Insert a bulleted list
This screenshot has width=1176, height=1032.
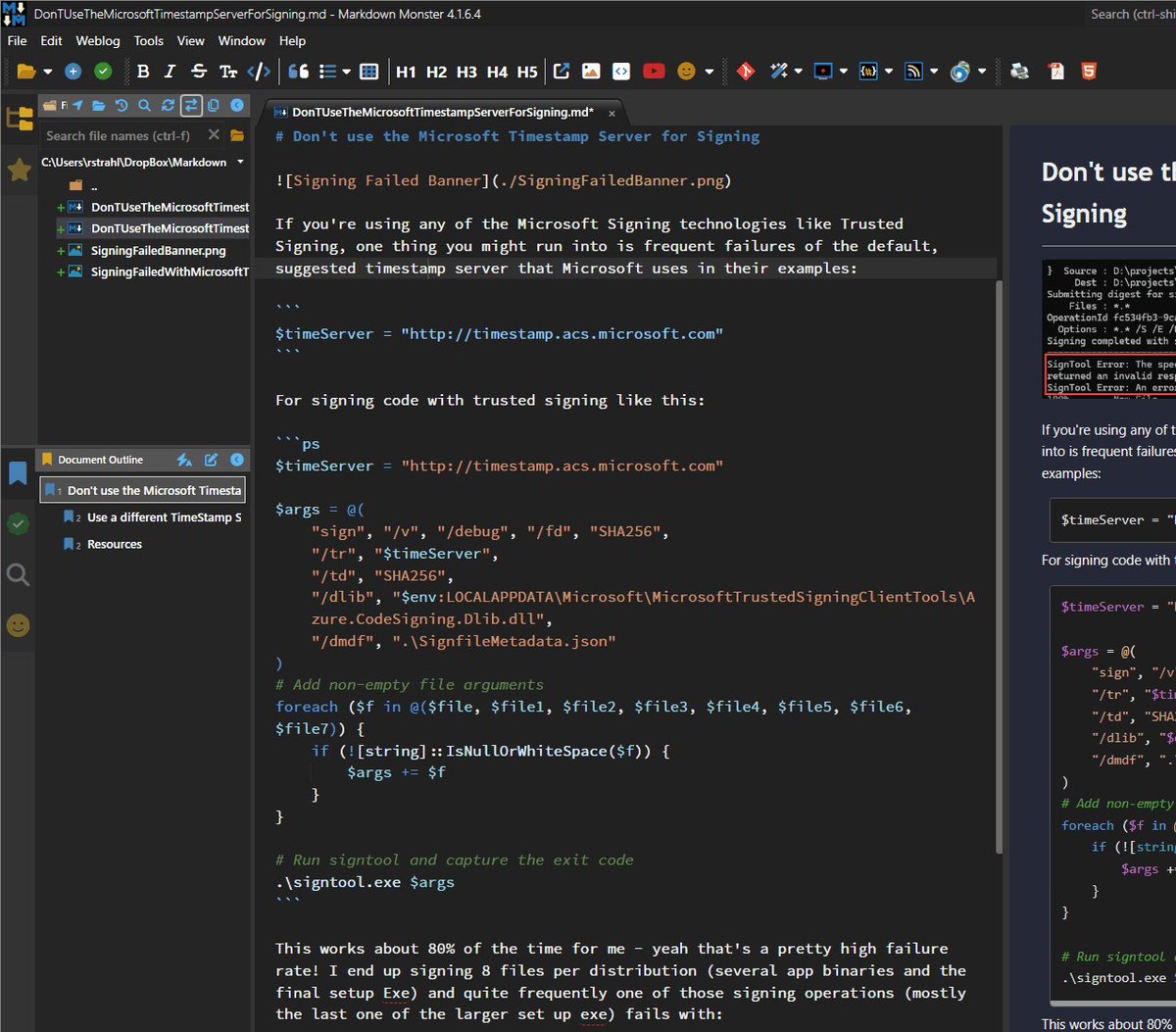click(327, 71)
